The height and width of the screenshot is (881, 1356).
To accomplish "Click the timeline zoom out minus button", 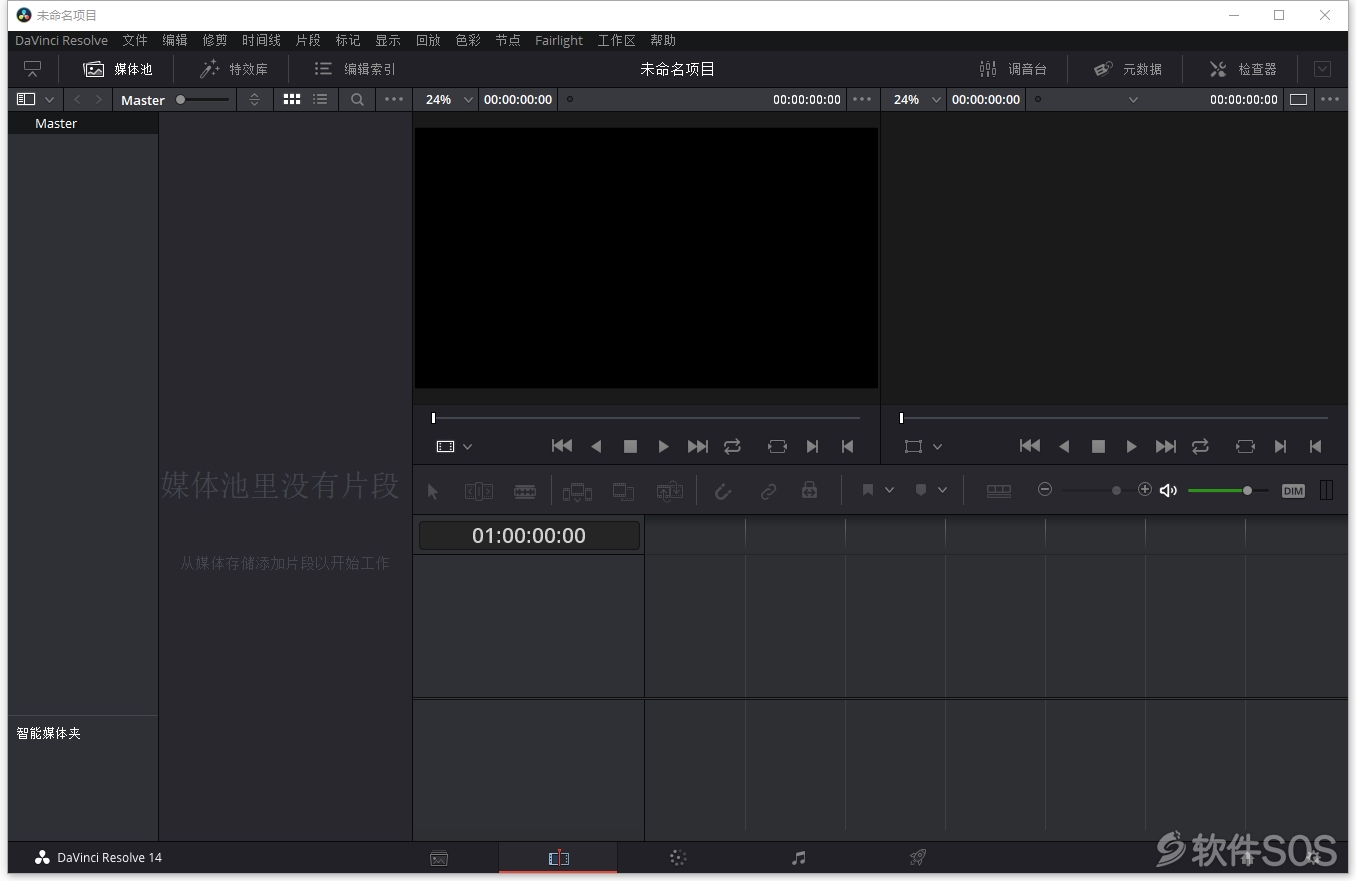I will pyautogui.click(x=1045, y=489).
